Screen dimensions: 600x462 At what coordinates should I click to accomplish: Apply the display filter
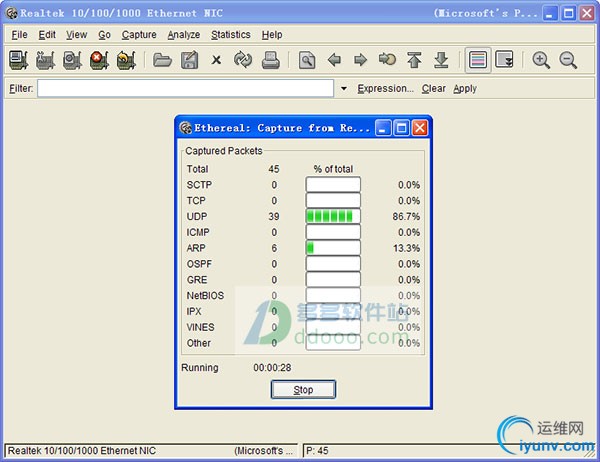tap(465, 89)
